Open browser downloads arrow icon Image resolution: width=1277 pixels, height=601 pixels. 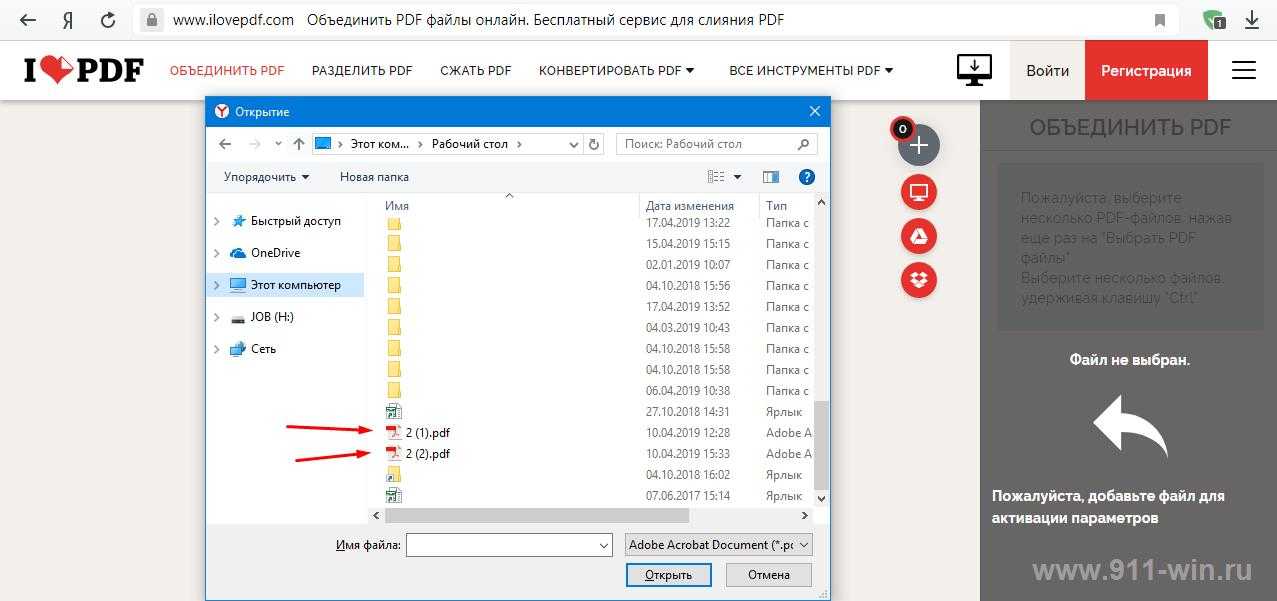[x=1251, y=19]
